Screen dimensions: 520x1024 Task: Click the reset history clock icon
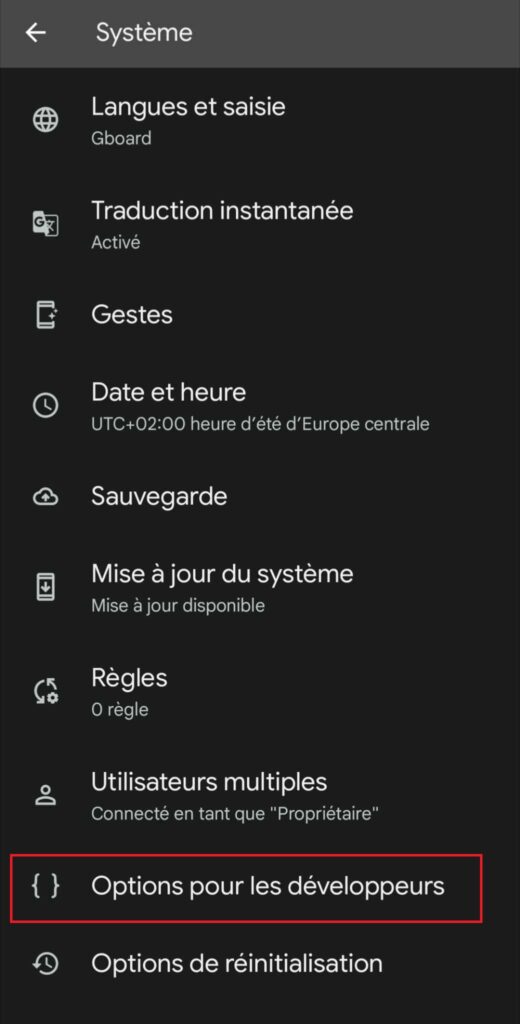(x=46, y=963)
